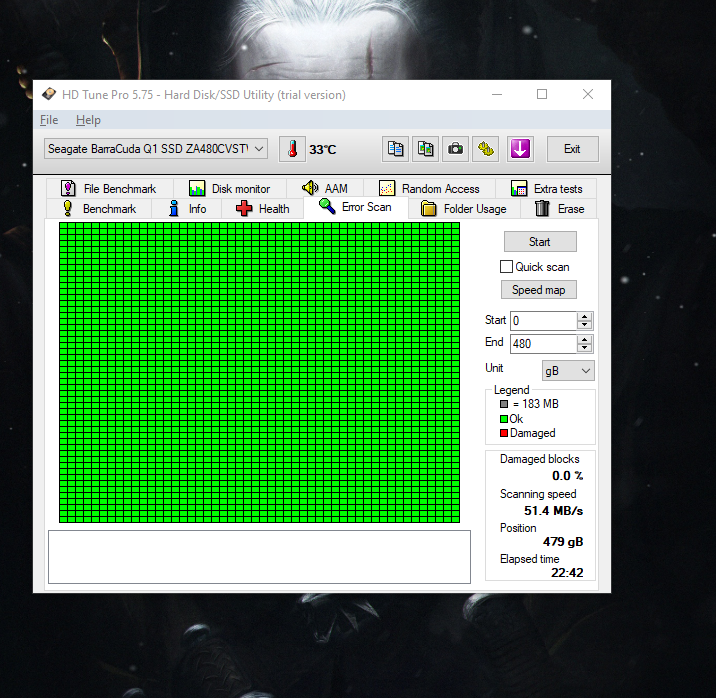Viewport: 716px width, 698px height.
Task: Expand the Unit gB dropdown
Action: tap(569, 371)
